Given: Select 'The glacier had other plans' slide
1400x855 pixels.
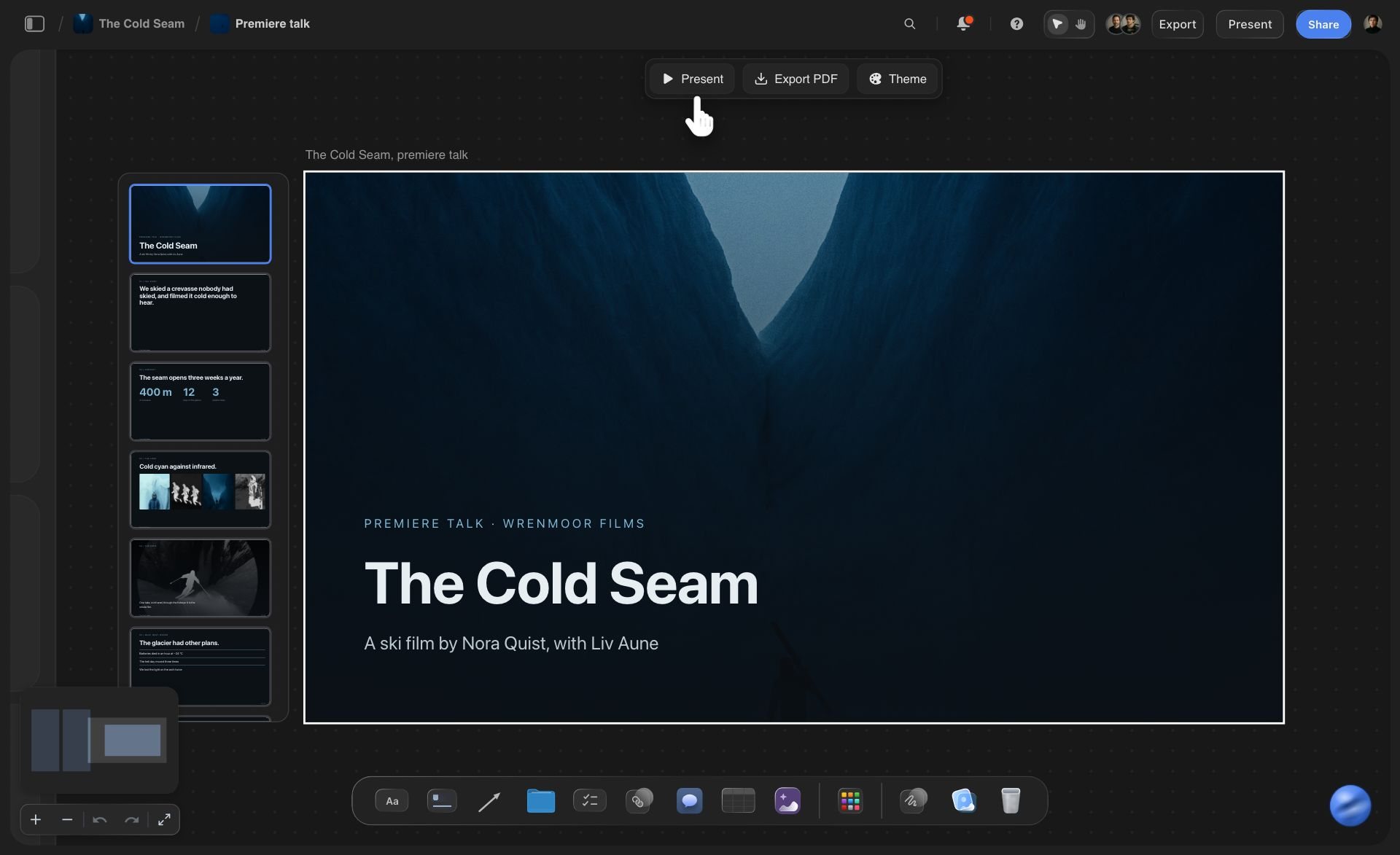Looking at the screenshot, I should pyautogui.click(x=200, y=666).
